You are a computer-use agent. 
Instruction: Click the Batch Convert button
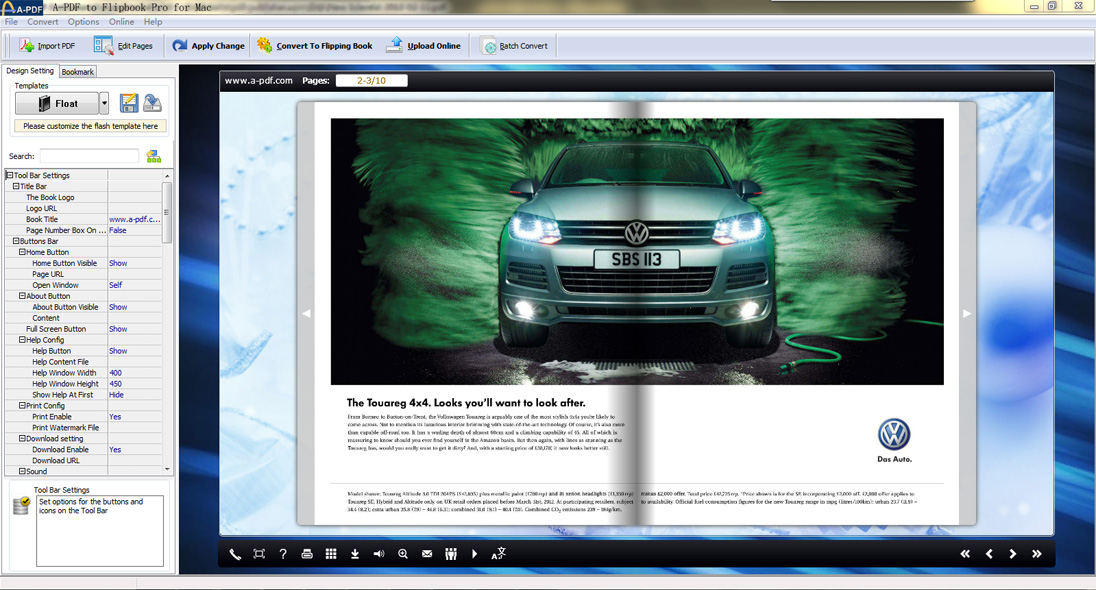[515, 45]
